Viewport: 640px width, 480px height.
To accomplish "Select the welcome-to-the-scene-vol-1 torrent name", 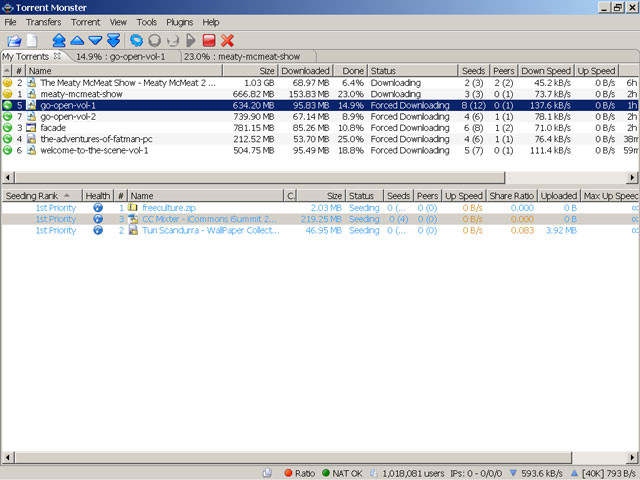I will pos(94,150).
